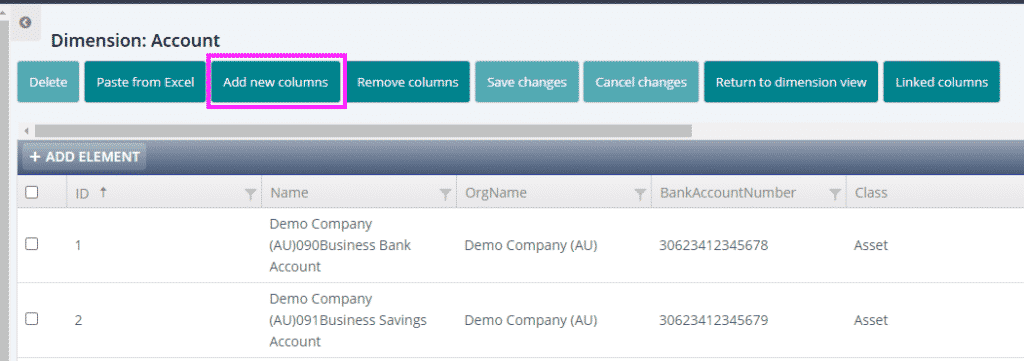This screenshot has height=361, width=1024.
Task: Open the ID column filter icon
Action: coord(250,193)
